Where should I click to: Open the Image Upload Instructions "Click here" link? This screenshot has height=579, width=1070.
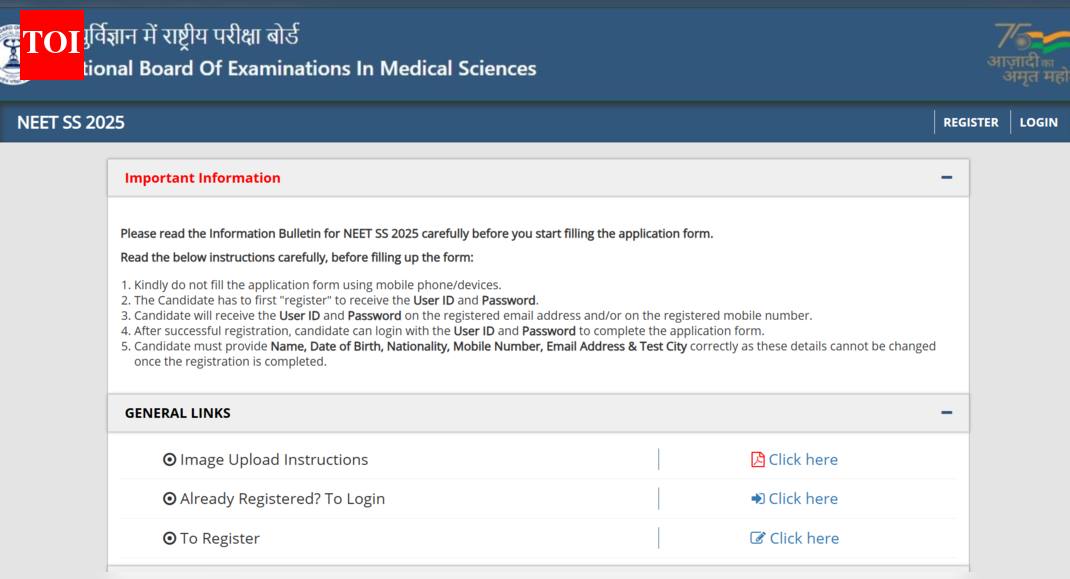[x=803, y=460]
